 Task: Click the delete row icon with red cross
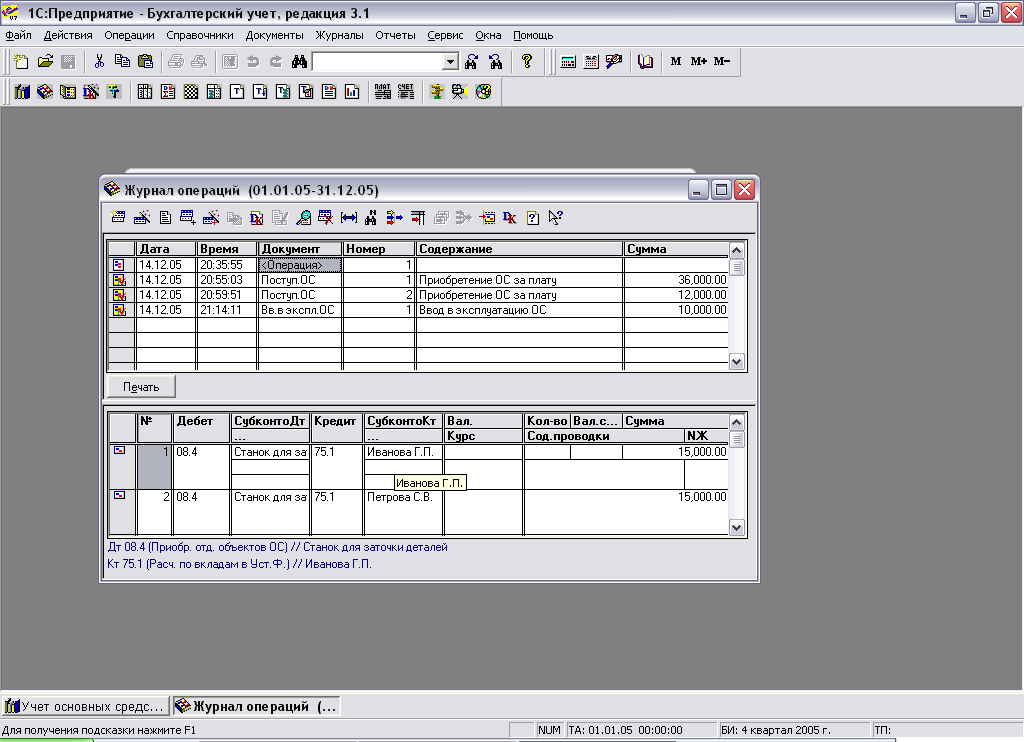pyautogui.click(x=325, y=218)
